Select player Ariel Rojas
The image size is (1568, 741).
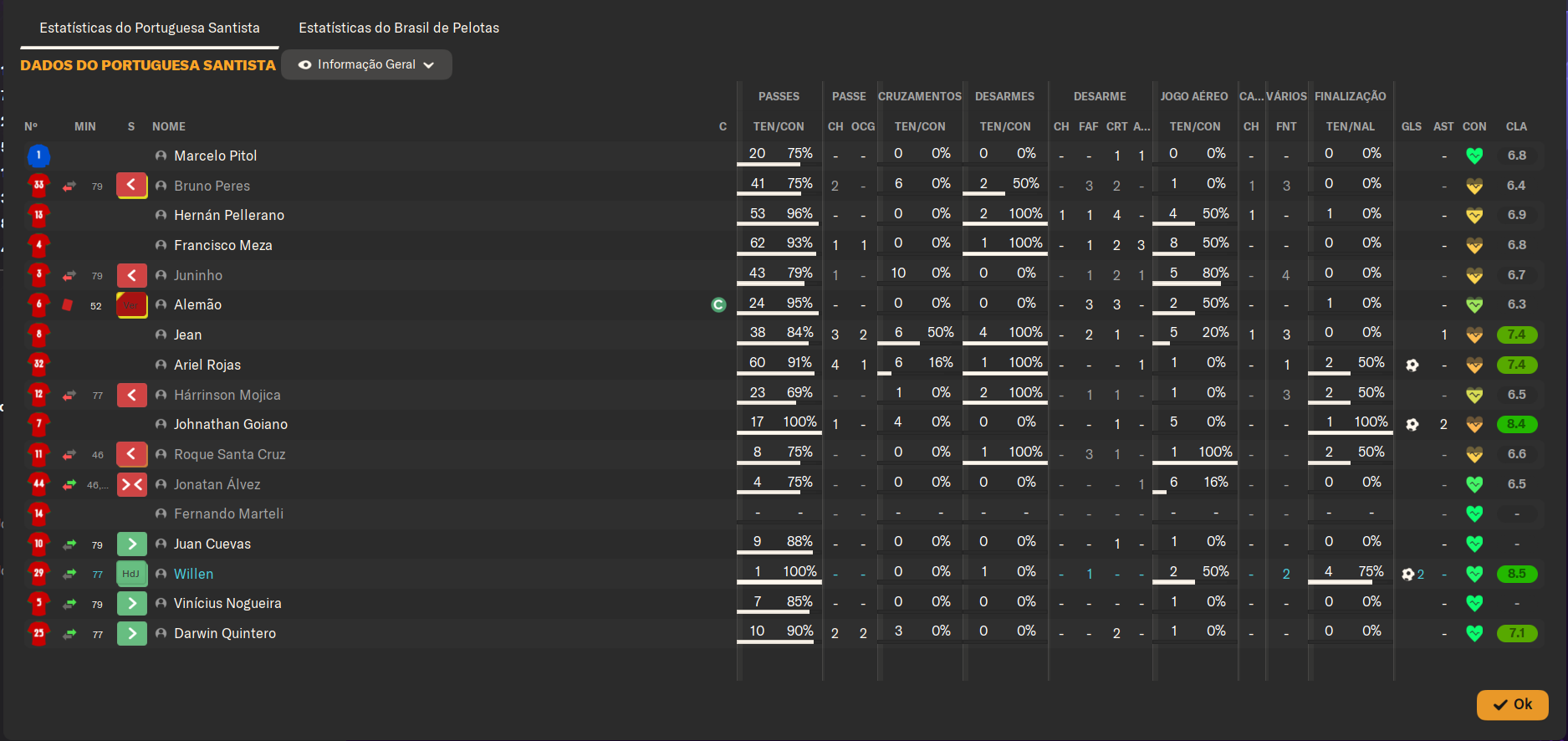[207, 365]
